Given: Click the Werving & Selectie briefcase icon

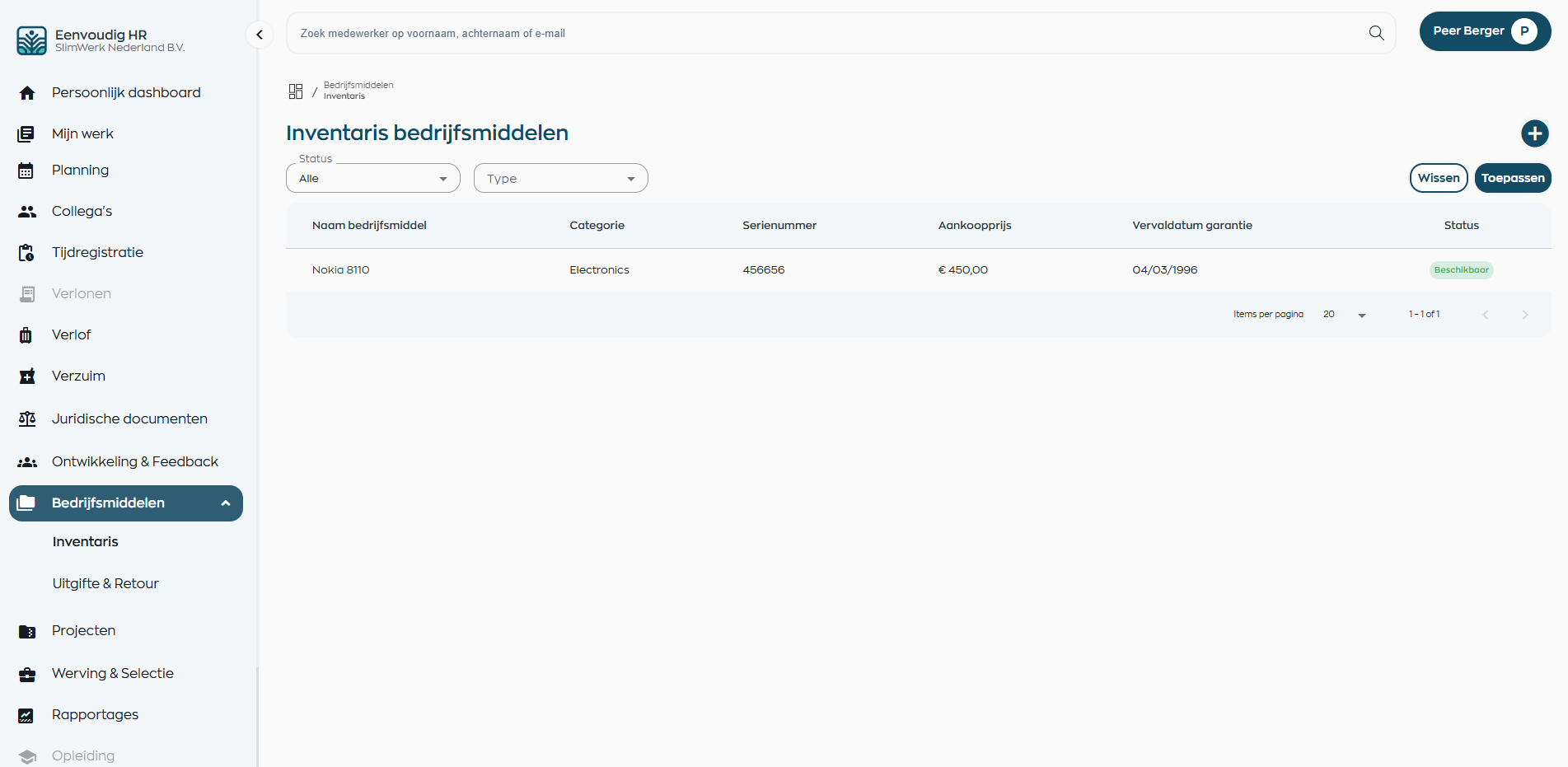Looking at the screenshot, I should [x=27, y=675].
